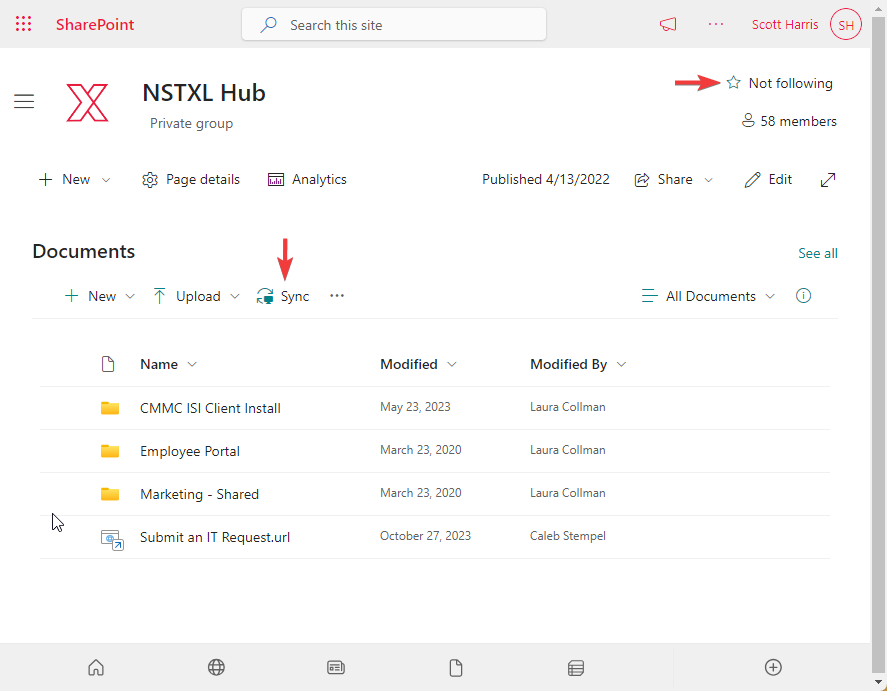Click the megaphone icon in header
Image resolution: width=887 pixels, height=691 pixels.
668,24
